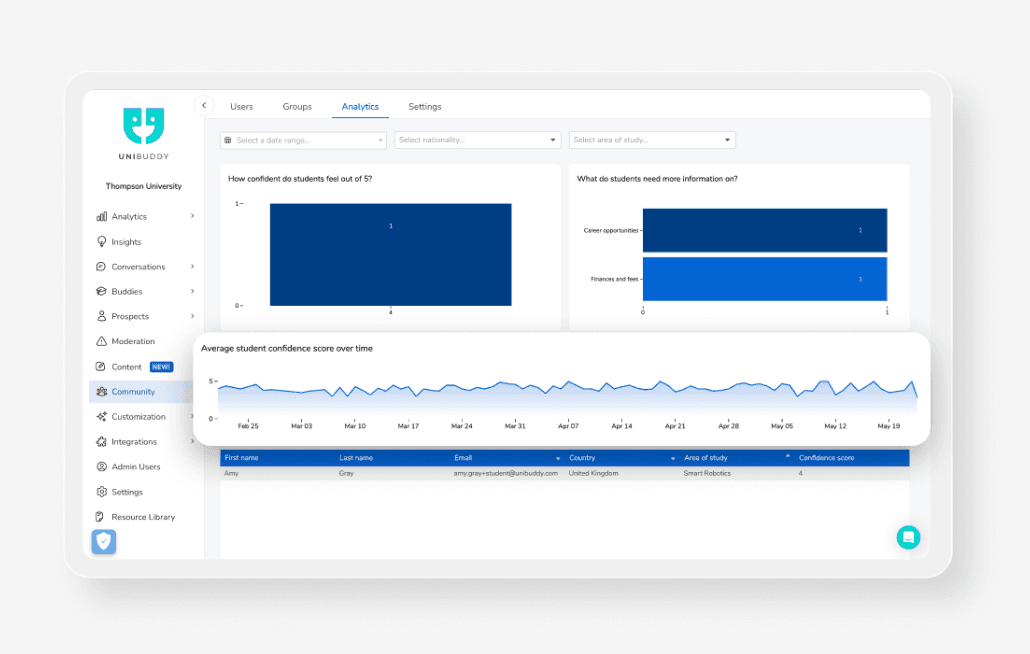Image resolution: width=1030 pixels, height=654 pixels.
Task: Switch to the Groups tab
Action: [297, 106]
